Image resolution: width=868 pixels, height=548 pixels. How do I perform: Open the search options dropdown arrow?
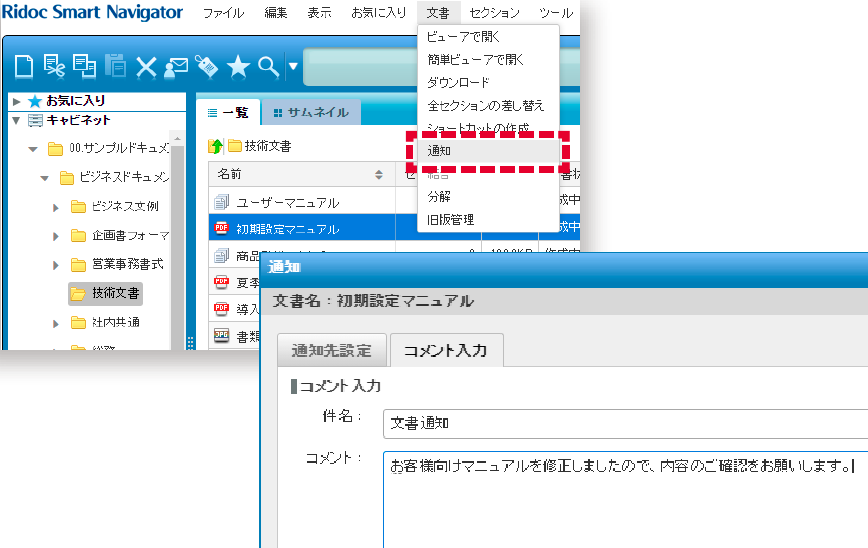point(293,67)
